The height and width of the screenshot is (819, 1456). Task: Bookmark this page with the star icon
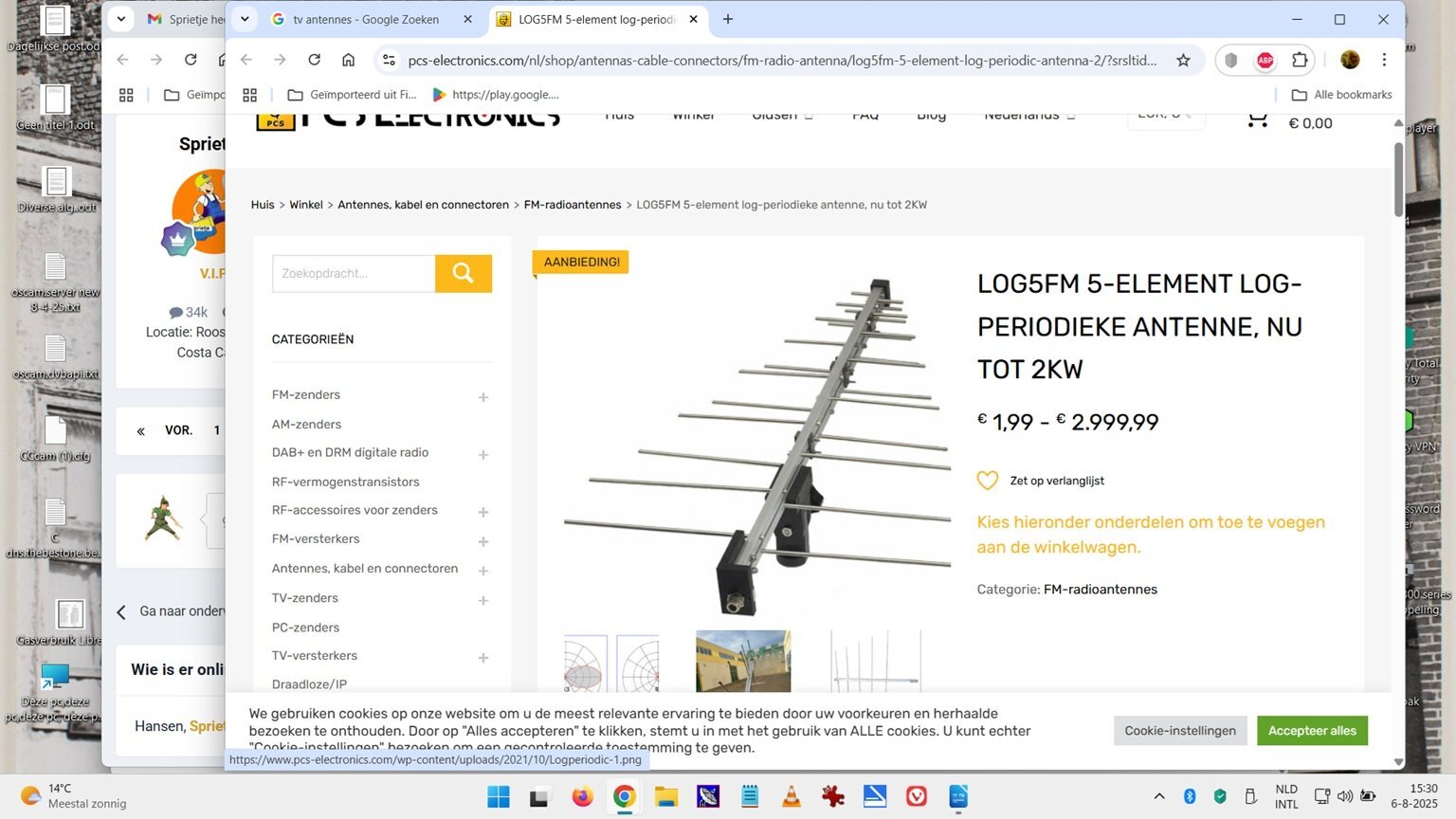tap(1183, 60)
